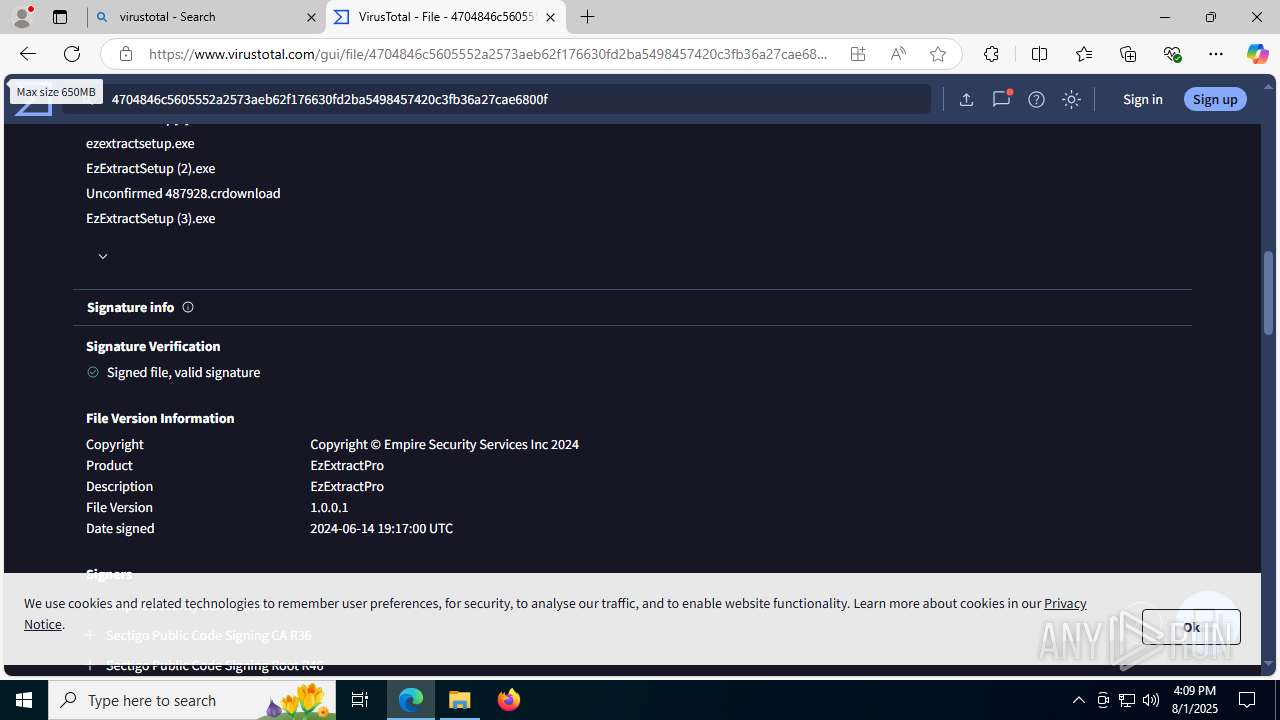This screenshot has height=720, width=1280.
Task: Open a new browser tab
Action: tap(588, 17)
